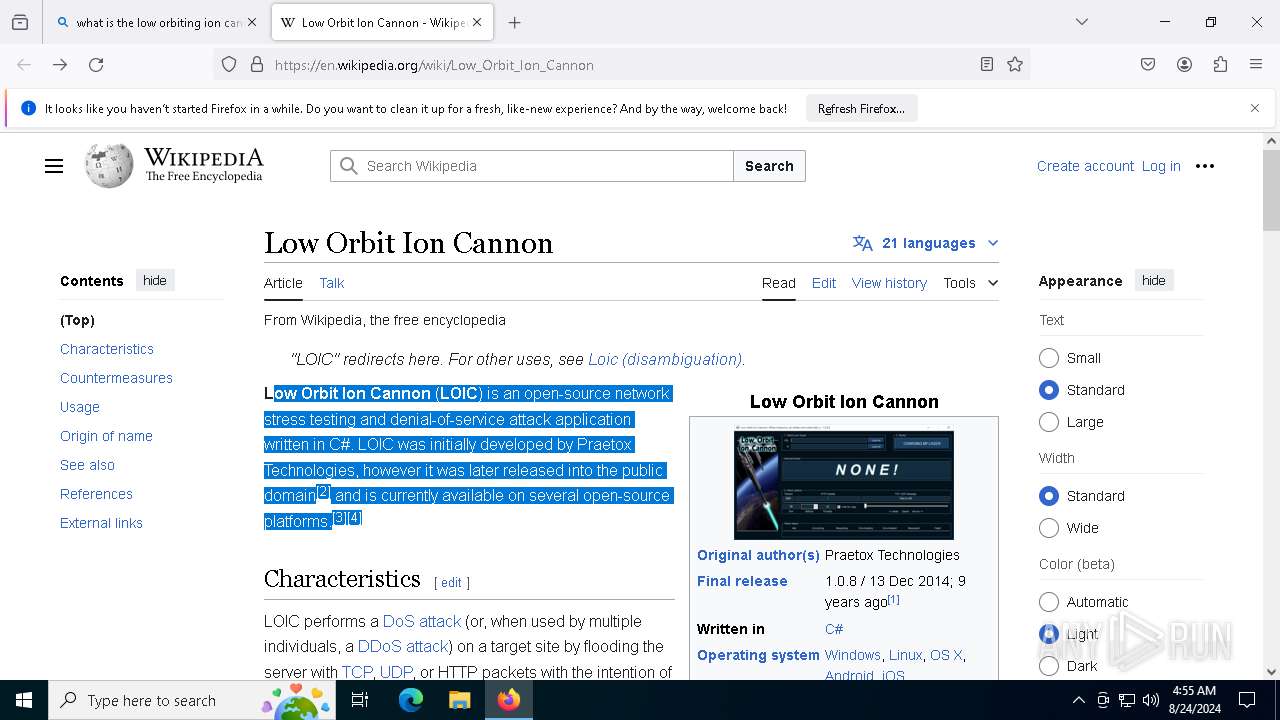Screen dimensions: 1280x720
Task: Select Standard page width
Action: [x=1049, y=496]
